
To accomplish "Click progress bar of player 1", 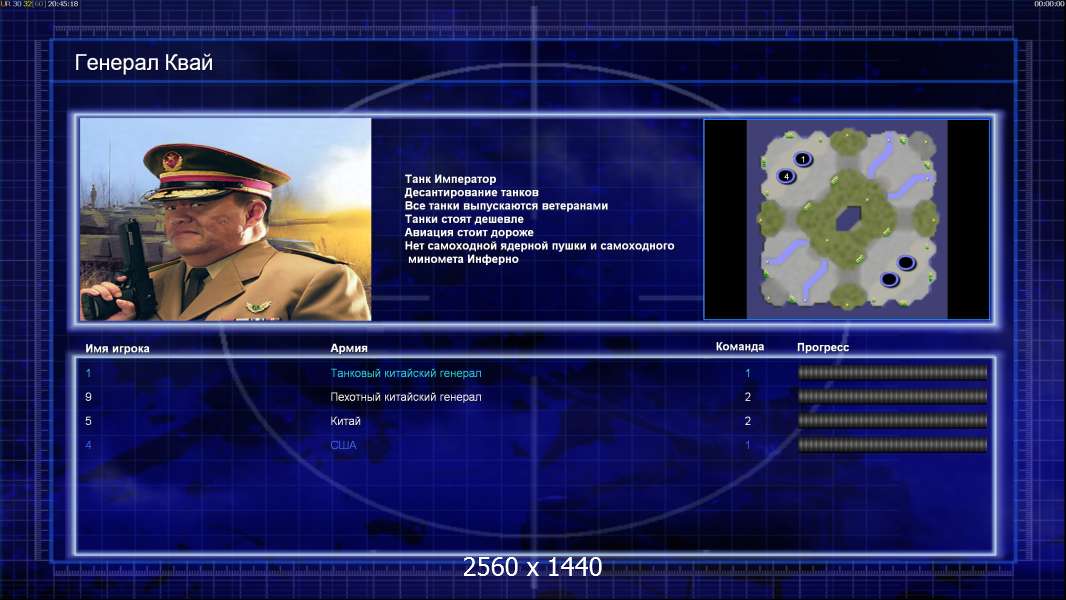I will (893, 372).
